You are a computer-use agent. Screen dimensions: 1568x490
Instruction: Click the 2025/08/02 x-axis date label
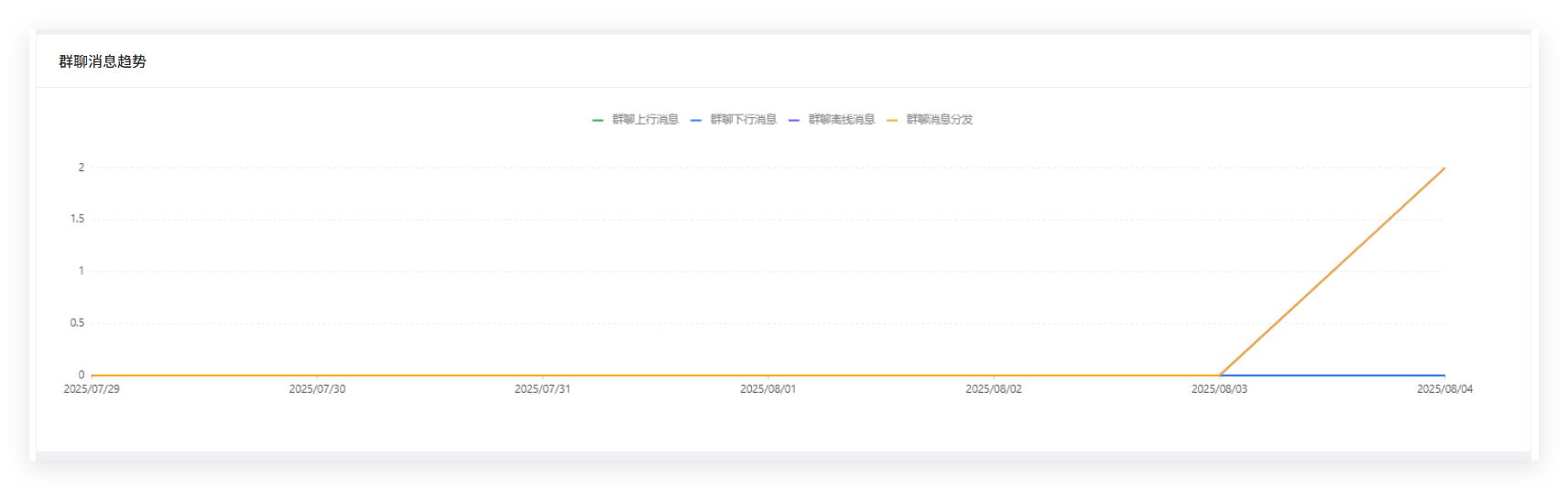(994, 389)
